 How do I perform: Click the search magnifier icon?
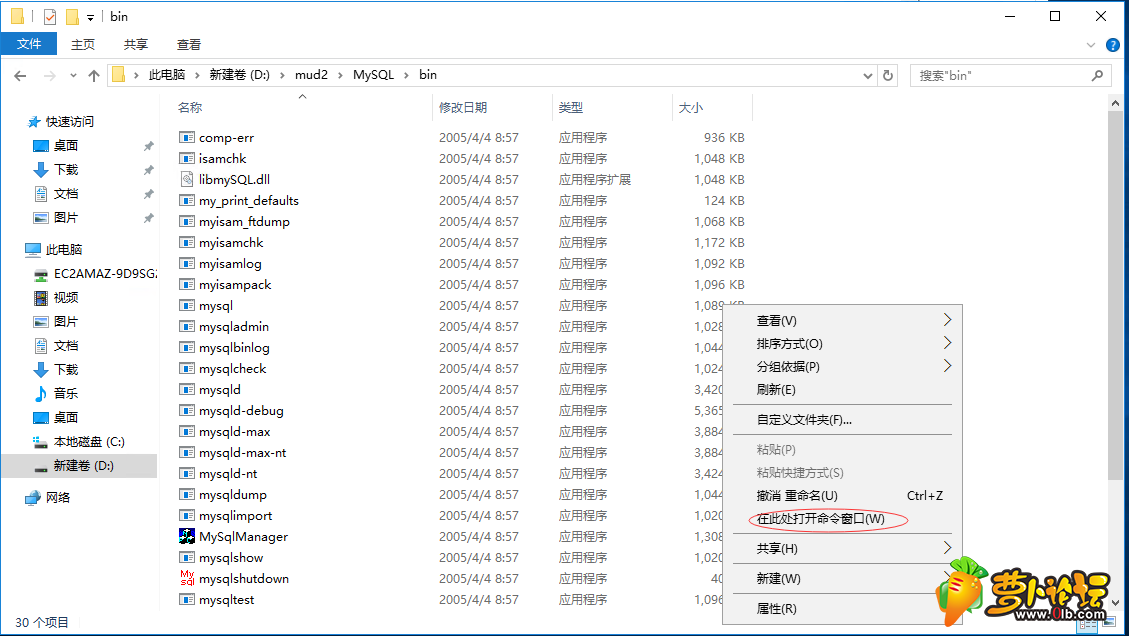(1097, 76)
